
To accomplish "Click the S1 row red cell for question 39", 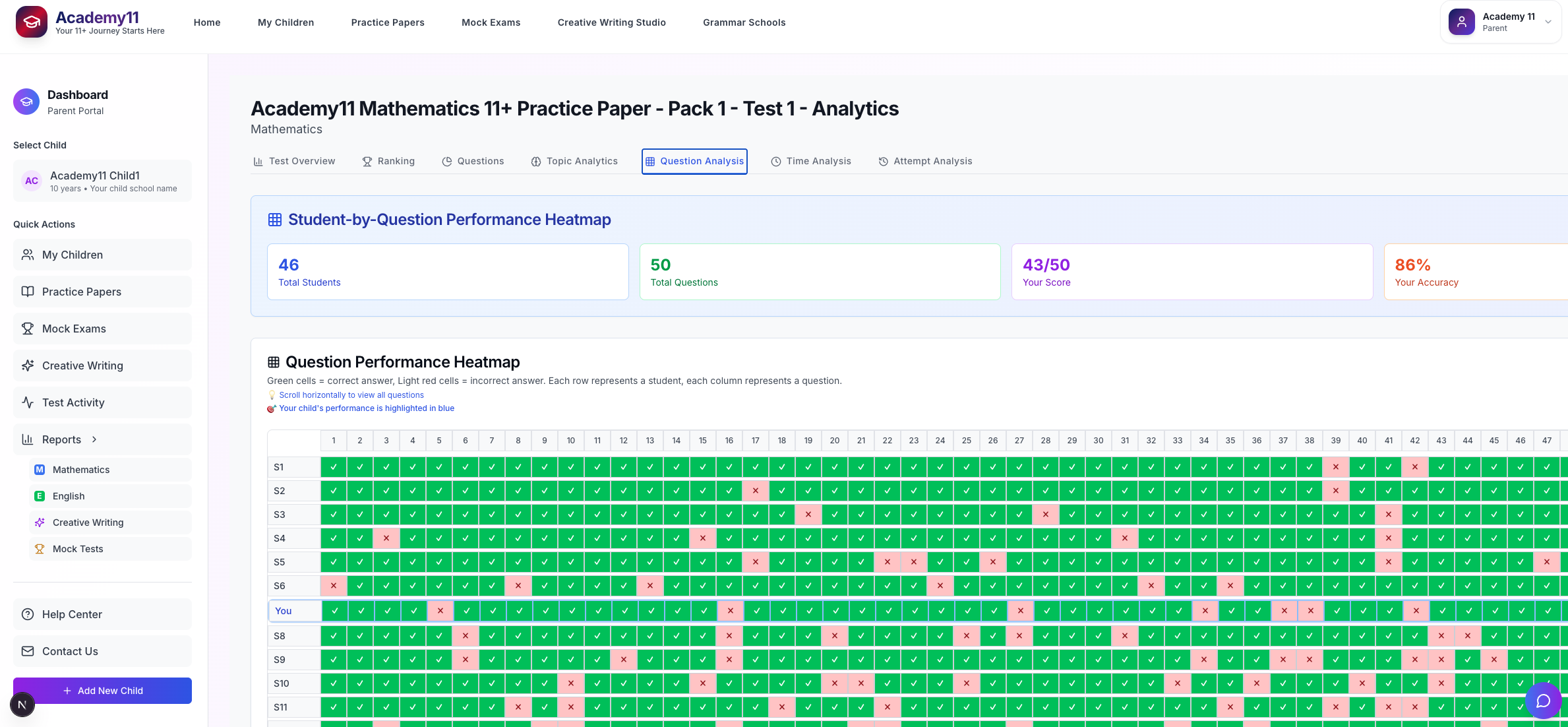I will 1335,467.
